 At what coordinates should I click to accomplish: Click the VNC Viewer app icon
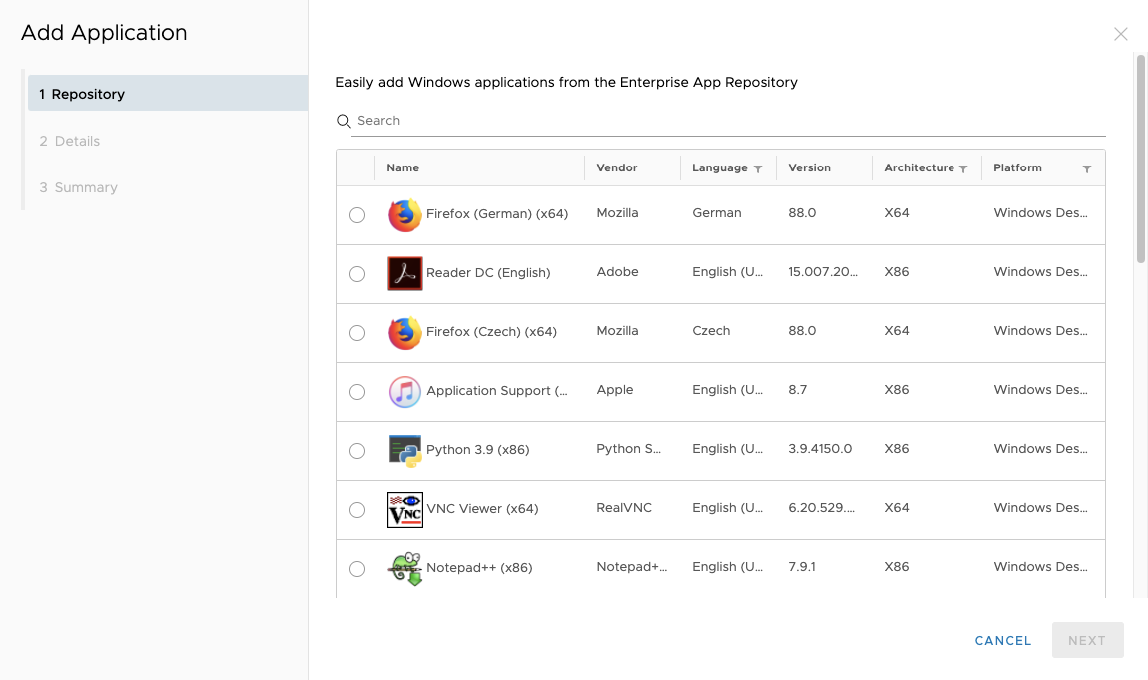pyautogui.click(x=404, y=509)
